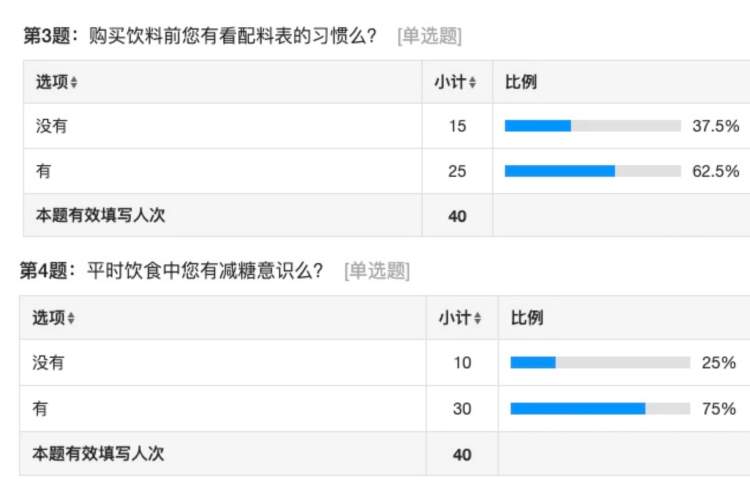The width and height of the screenshot is (750, 500).
Task: Click sort icon beside 小计 in question 4 table
Action: (x=477, y=319)
